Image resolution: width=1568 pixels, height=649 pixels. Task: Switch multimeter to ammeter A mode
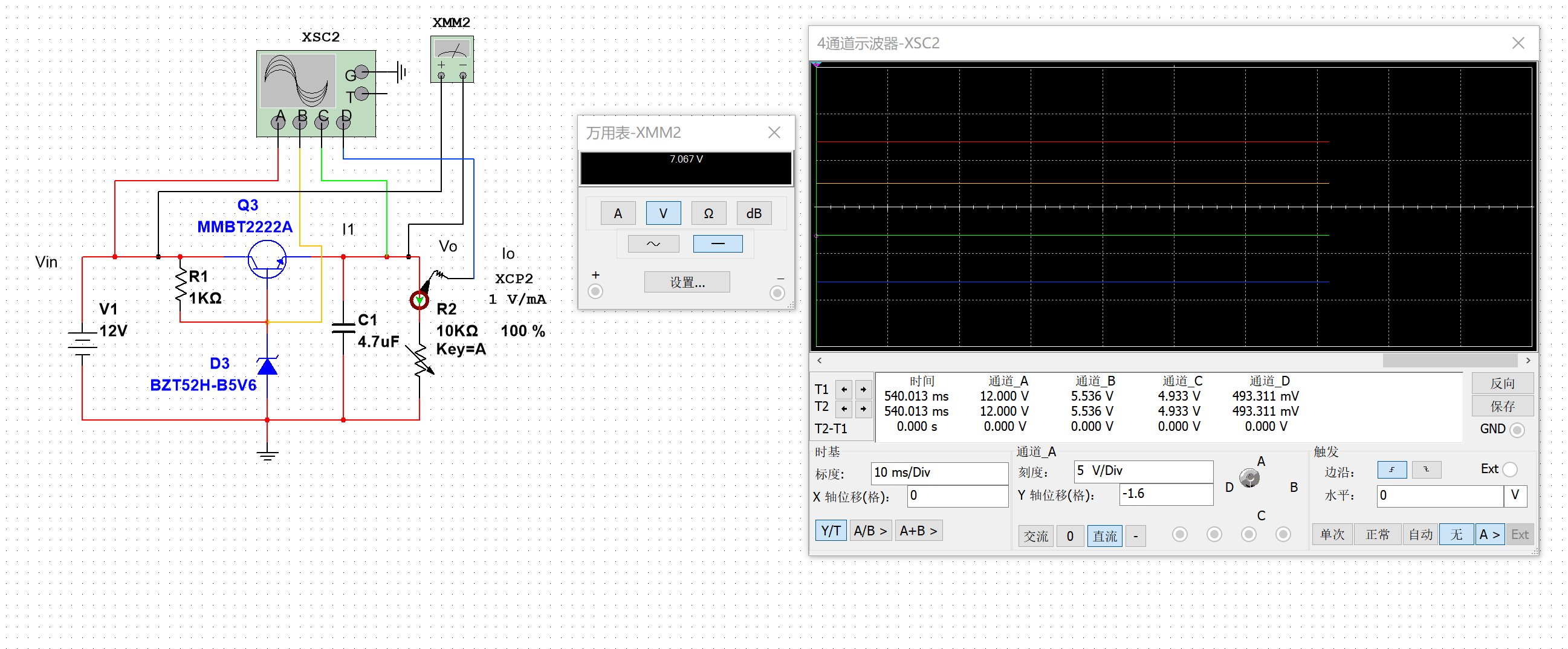[618, 213]
